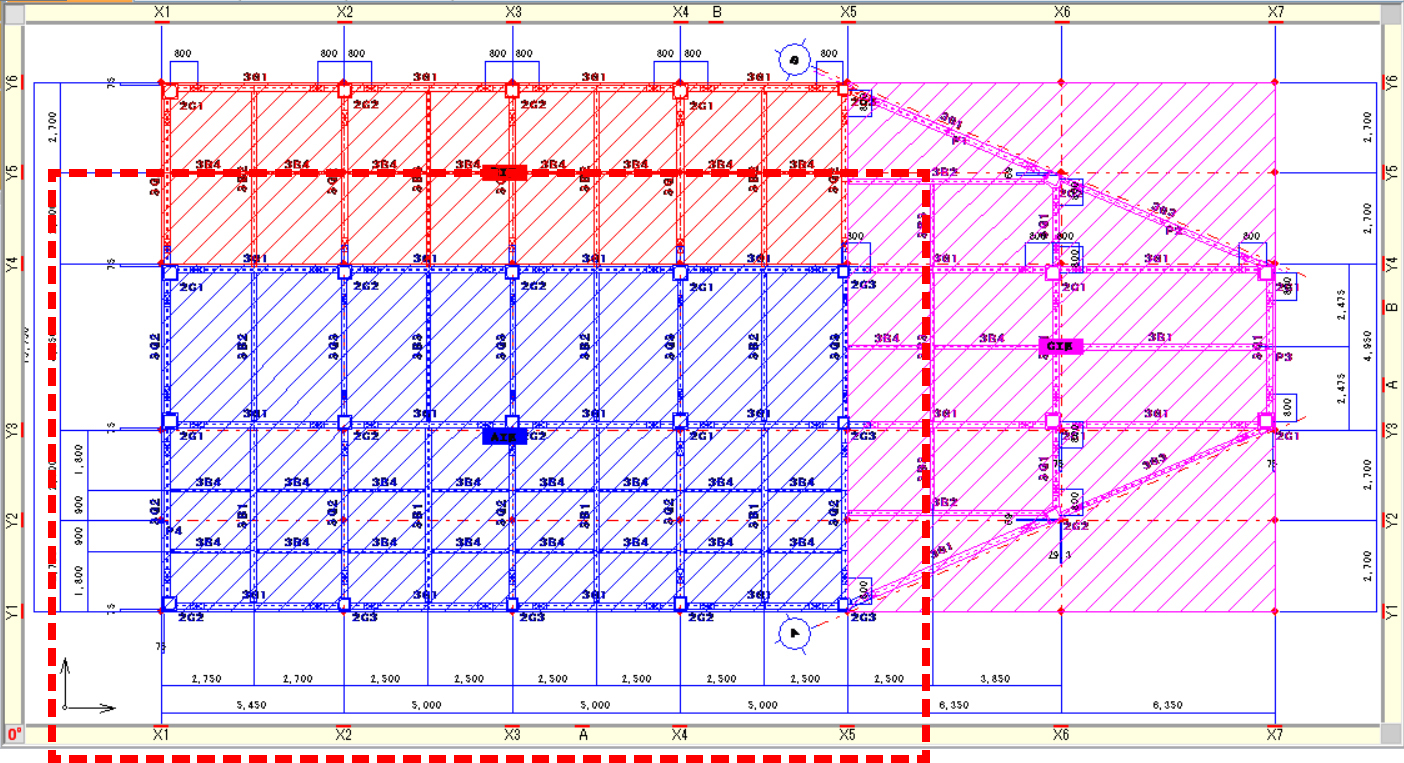
Task: Click circular section marker above X5 grid
Action: 794,61
